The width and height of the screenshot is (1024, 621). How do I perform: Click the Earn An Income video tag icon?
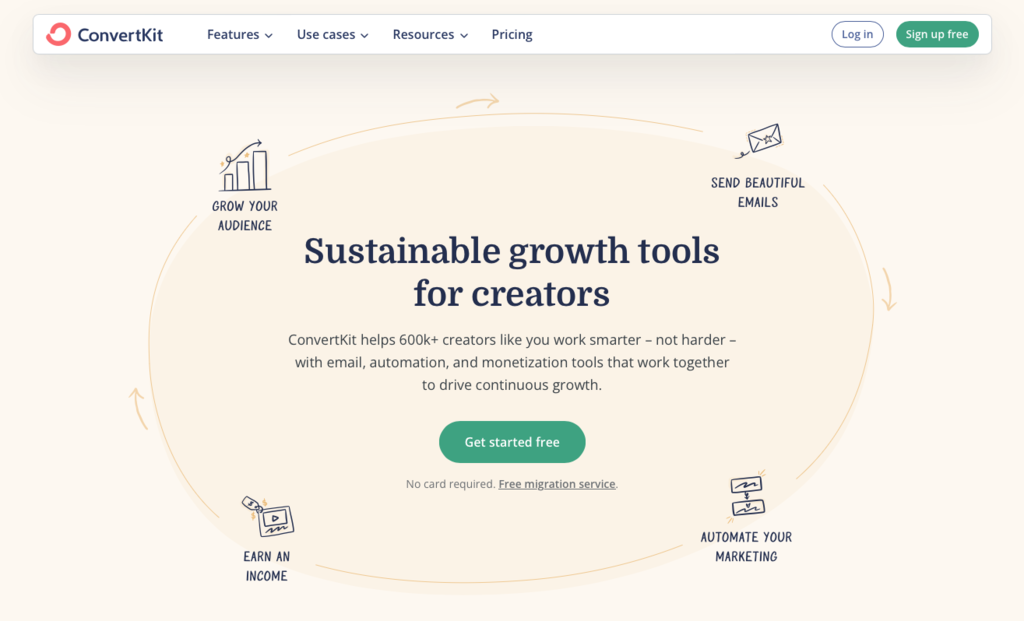(x=267, y=519)
